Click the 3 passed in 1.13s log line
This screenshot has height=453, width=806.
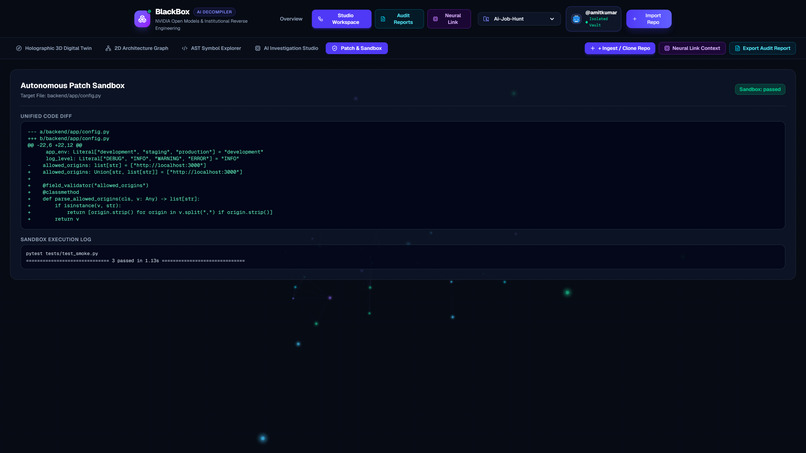(x=135, y=261)
